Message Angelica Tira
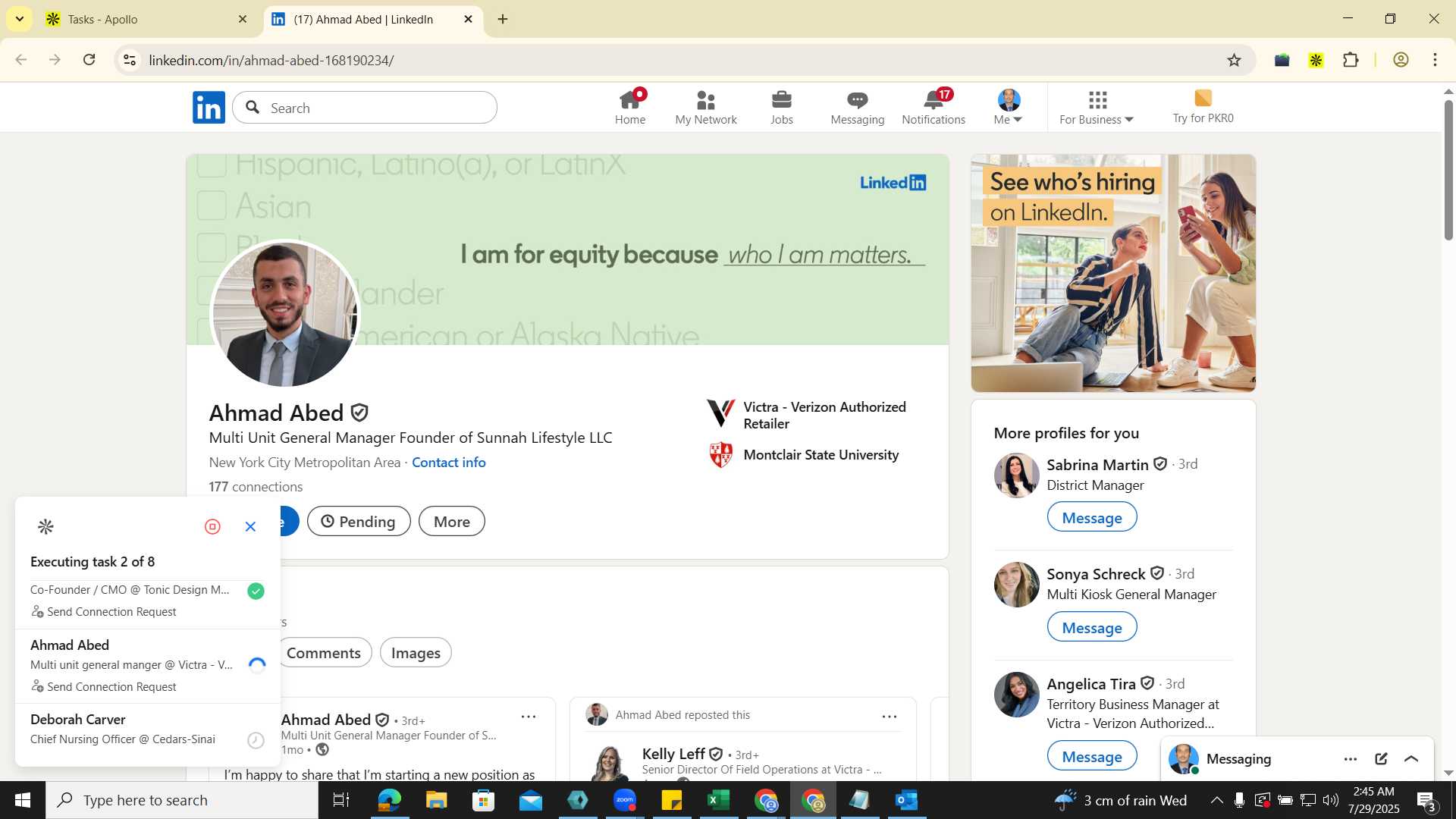The height and width of the screenshot is (819, 1456). tap(1092, 756)
